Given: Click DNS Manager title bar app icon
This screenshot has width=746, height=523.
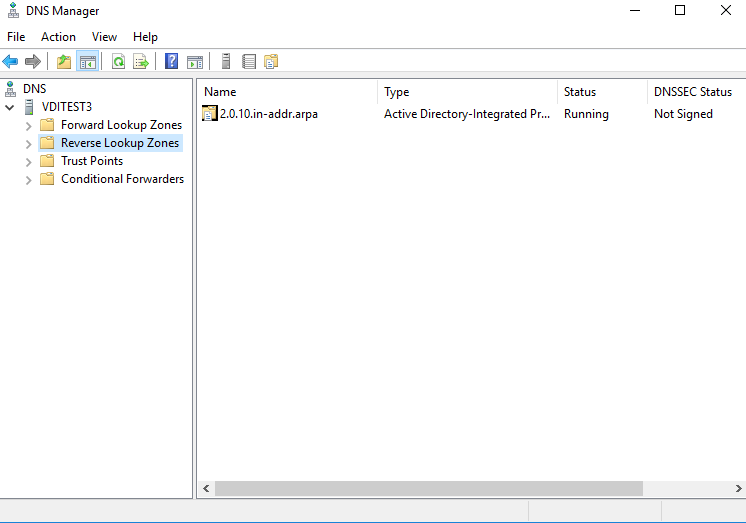Looking at the screenshot, I should (x=13, y=10).
